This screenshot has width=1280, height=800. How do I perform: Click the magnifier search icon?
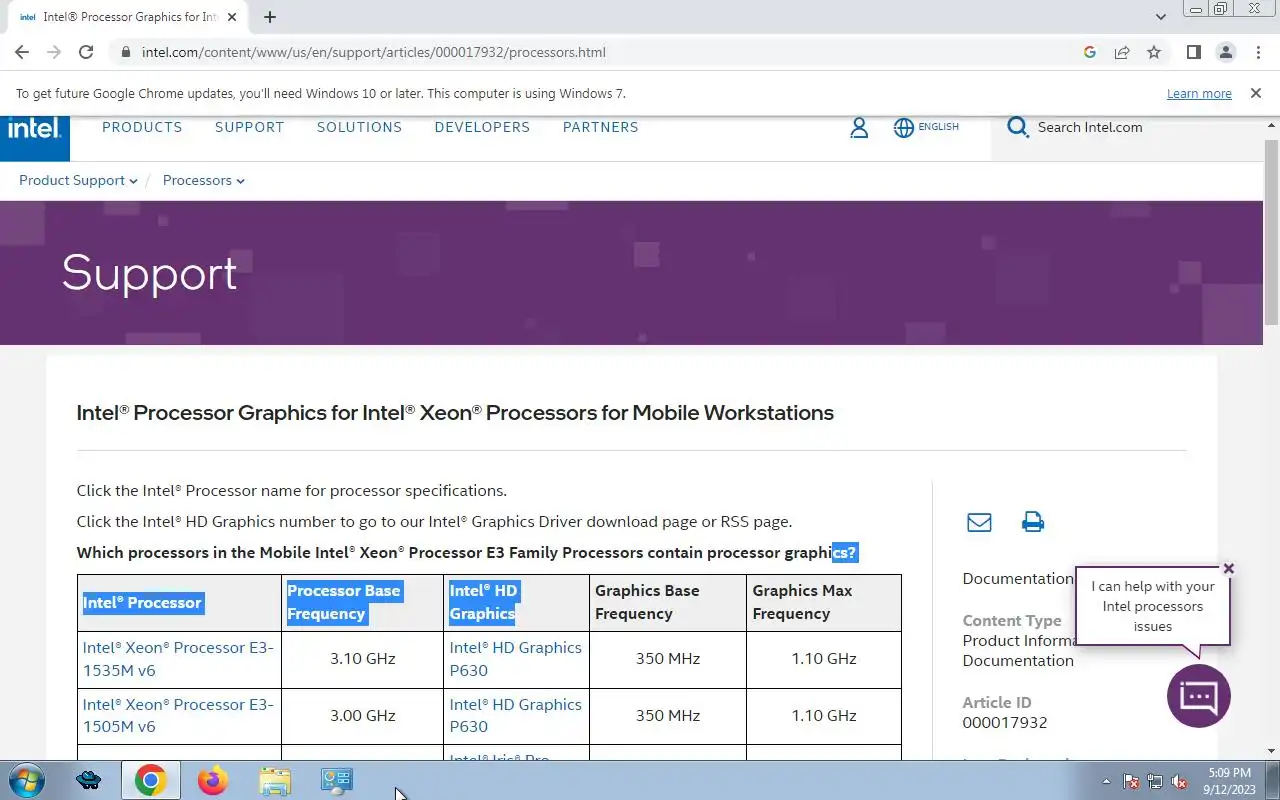[x=1018, y=127]
